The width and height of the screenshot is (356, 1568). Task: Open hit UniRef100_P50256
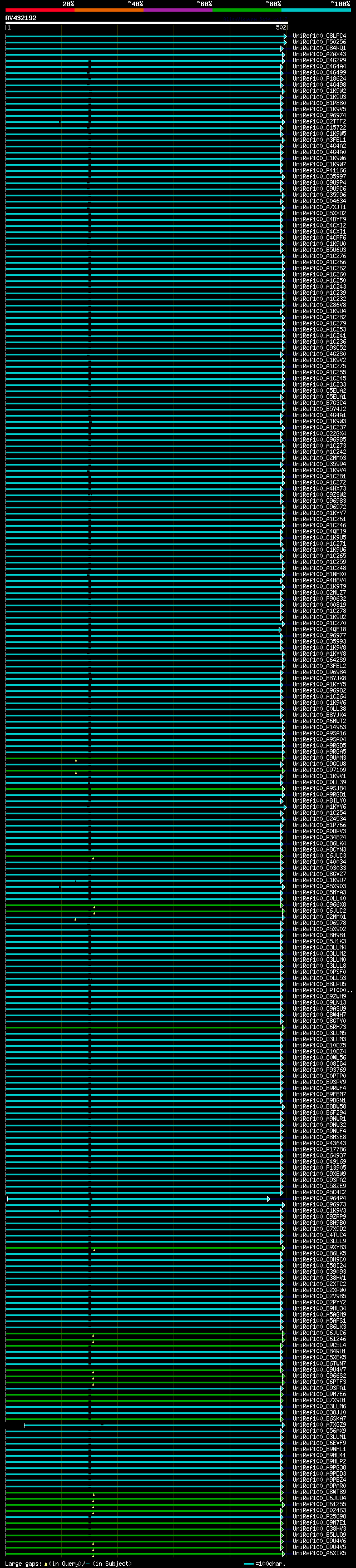[319, 42]
